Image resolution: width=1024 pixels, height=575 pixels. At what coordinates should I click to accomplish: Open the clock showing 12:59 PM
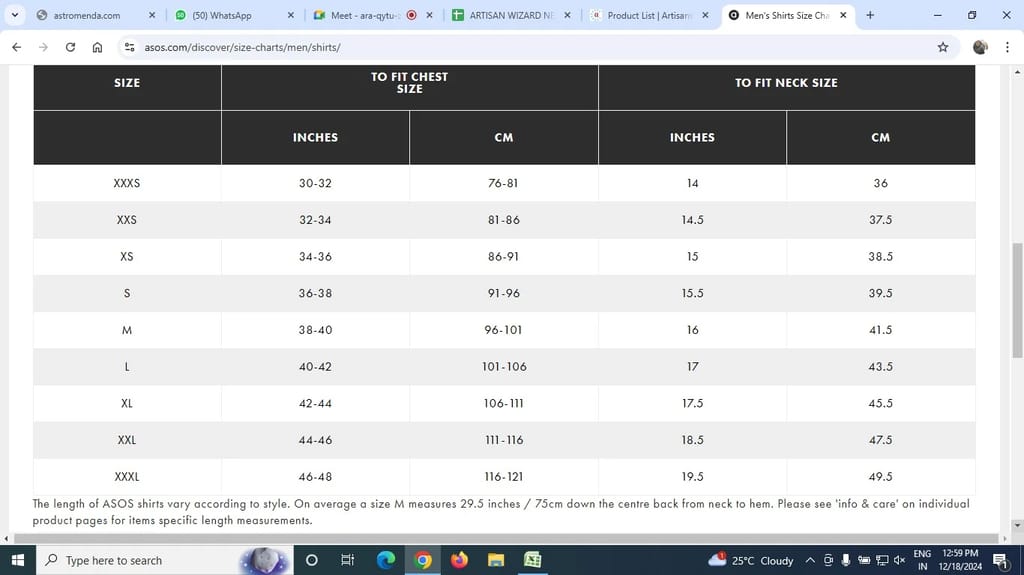(x=960, y=560)
